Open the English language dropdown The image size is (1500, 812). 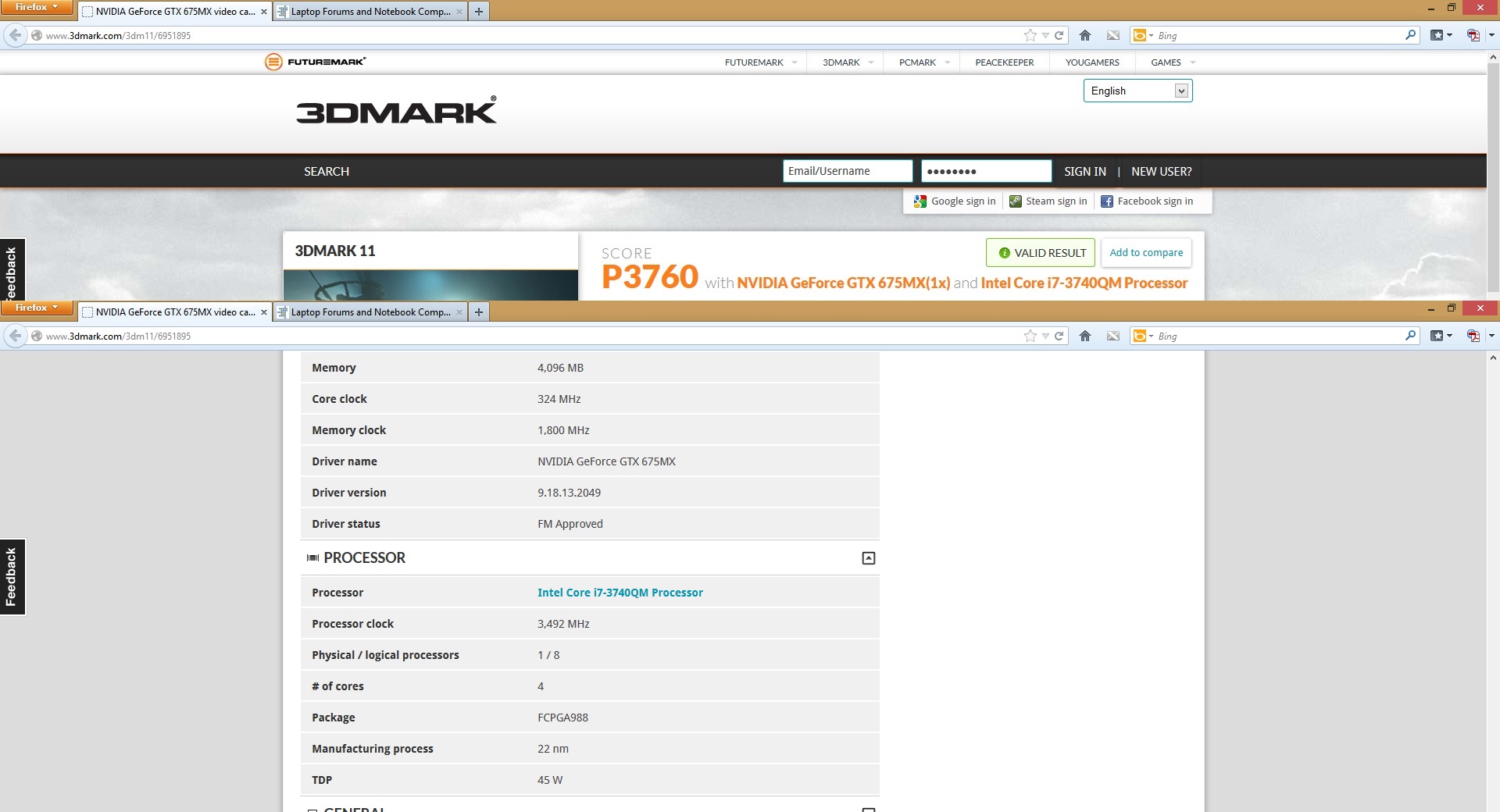click(1137, 91)
